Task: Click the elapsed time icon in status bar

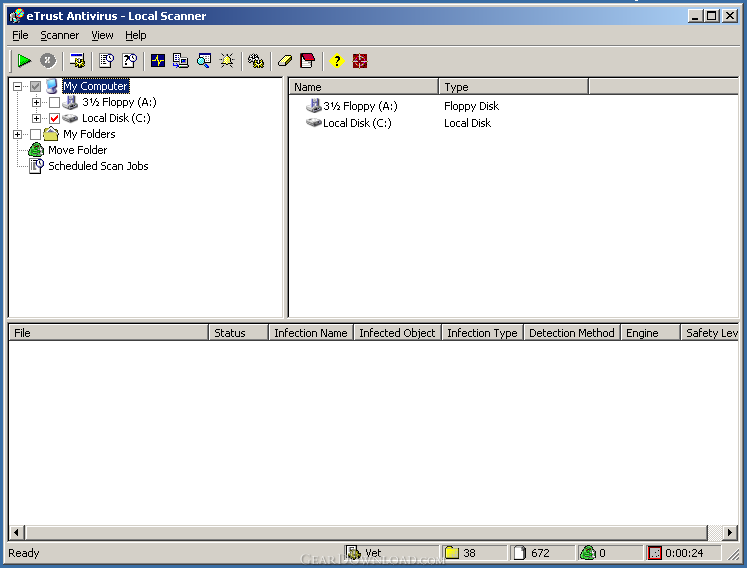Action: coord(655,553)
